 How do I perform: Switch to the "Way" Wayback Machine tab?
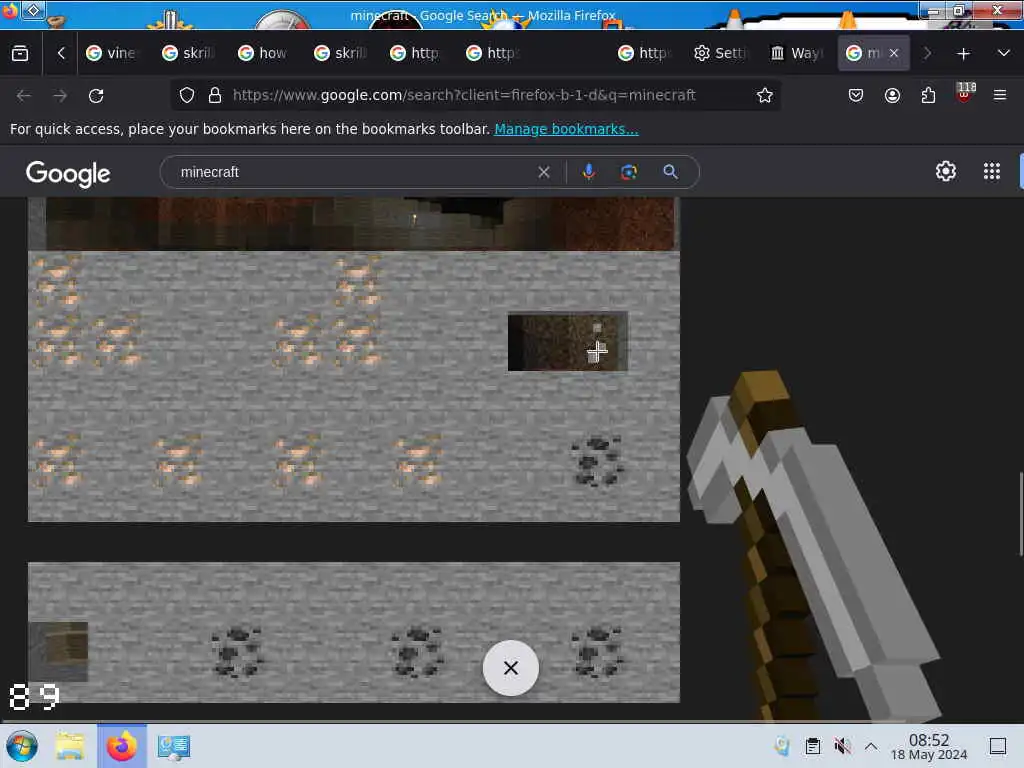tap(797, 54)
